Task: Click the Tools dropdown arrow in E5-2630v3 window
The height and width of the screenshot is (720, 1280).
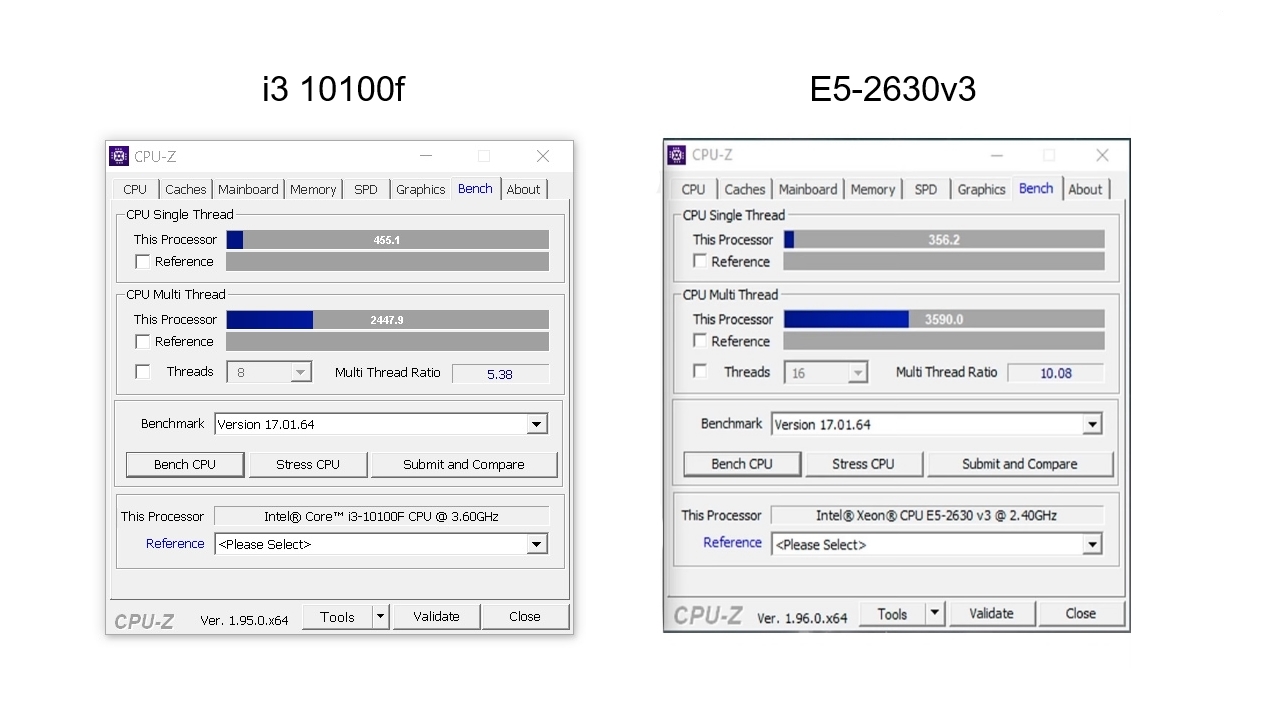Action: click(935, 613)
